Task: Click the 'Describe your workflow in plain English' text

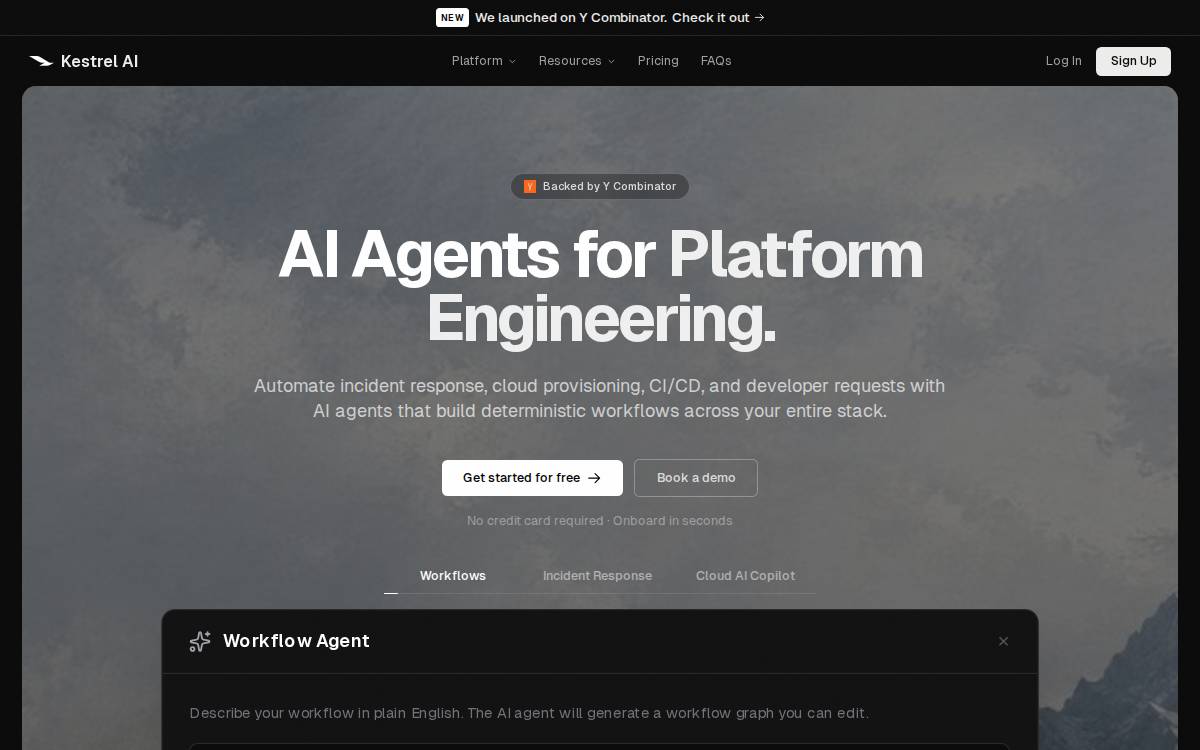Action: (529, 713)
